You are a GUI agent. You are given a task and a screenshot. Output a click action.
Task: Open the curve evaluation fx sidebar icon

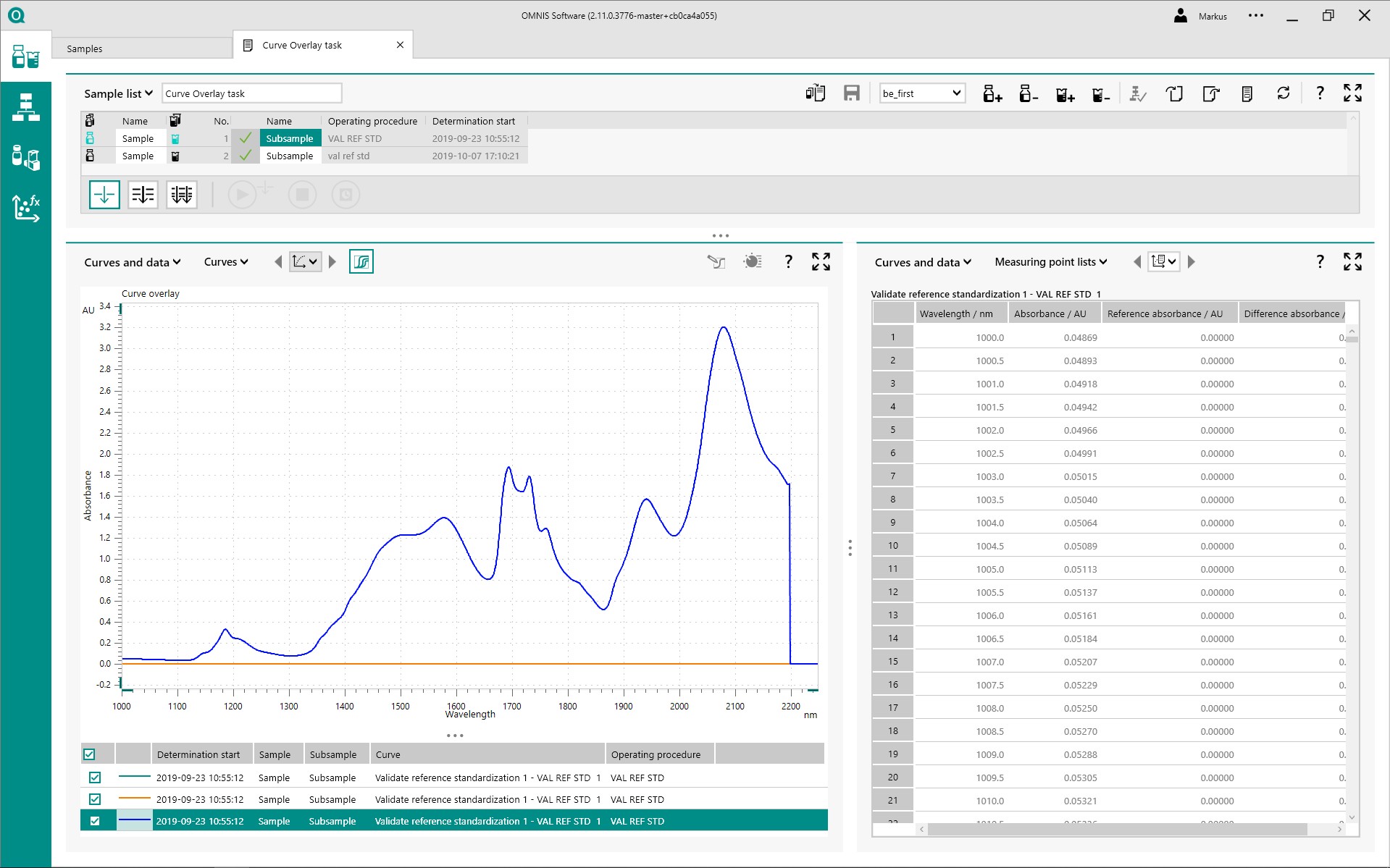click(25, 208)
